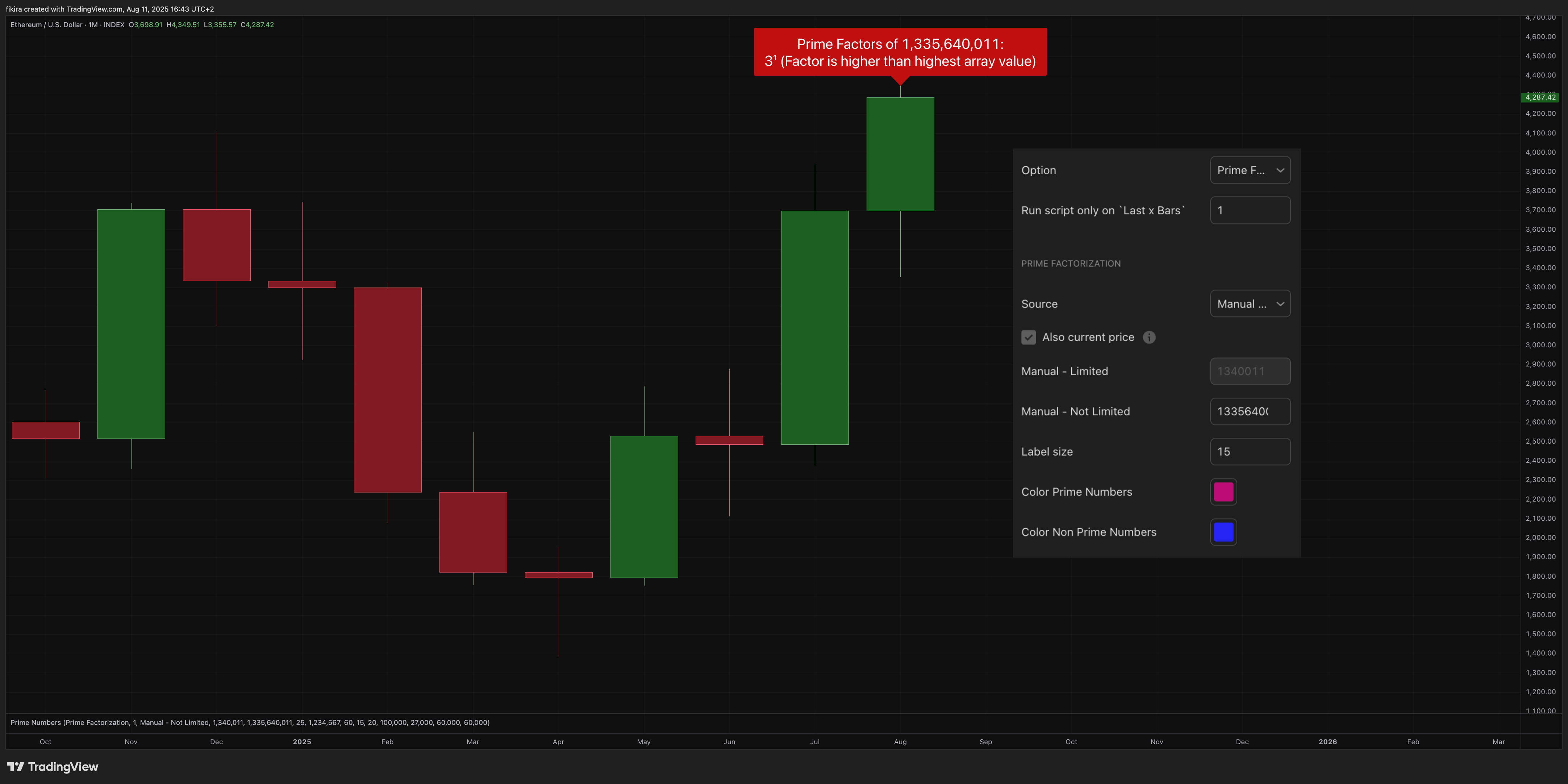Select the May green candle body

pos(644,507)
